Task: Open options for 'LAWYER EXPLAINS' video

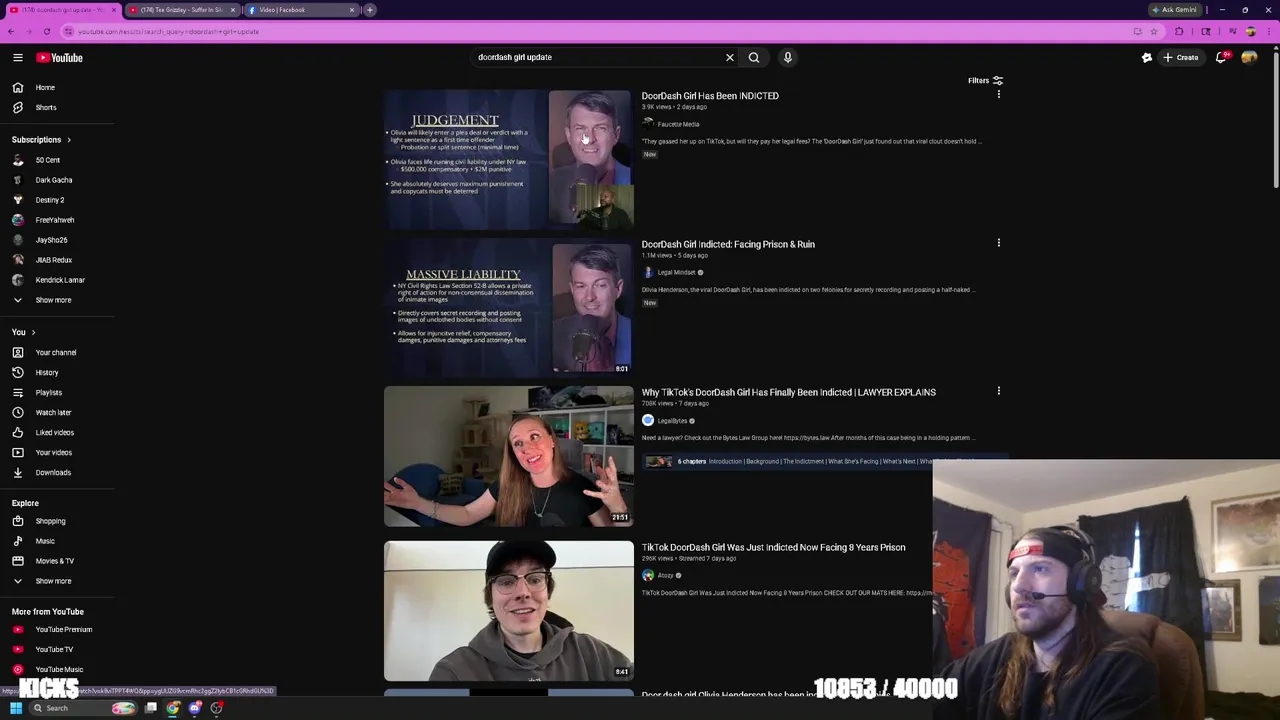Action: pyautogui.click(x=998, y=391)
